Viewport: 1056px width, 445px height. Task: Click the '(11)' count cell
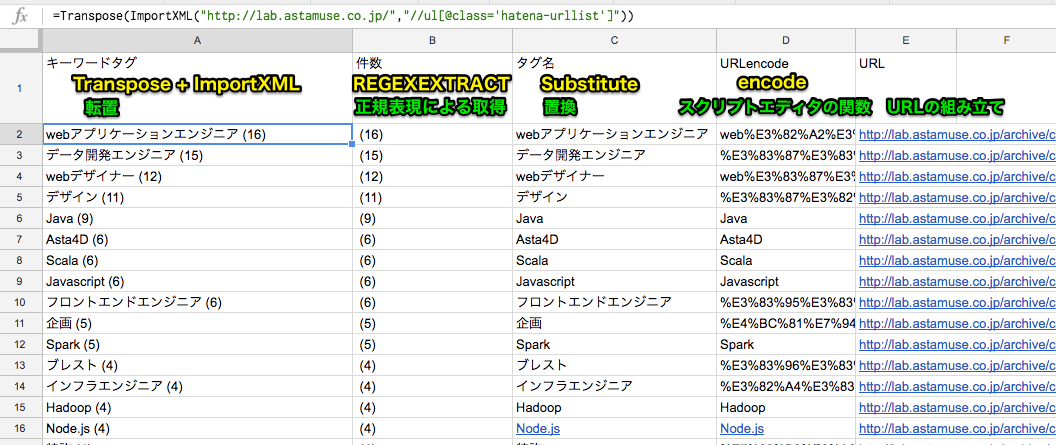[x=432, y=198]
